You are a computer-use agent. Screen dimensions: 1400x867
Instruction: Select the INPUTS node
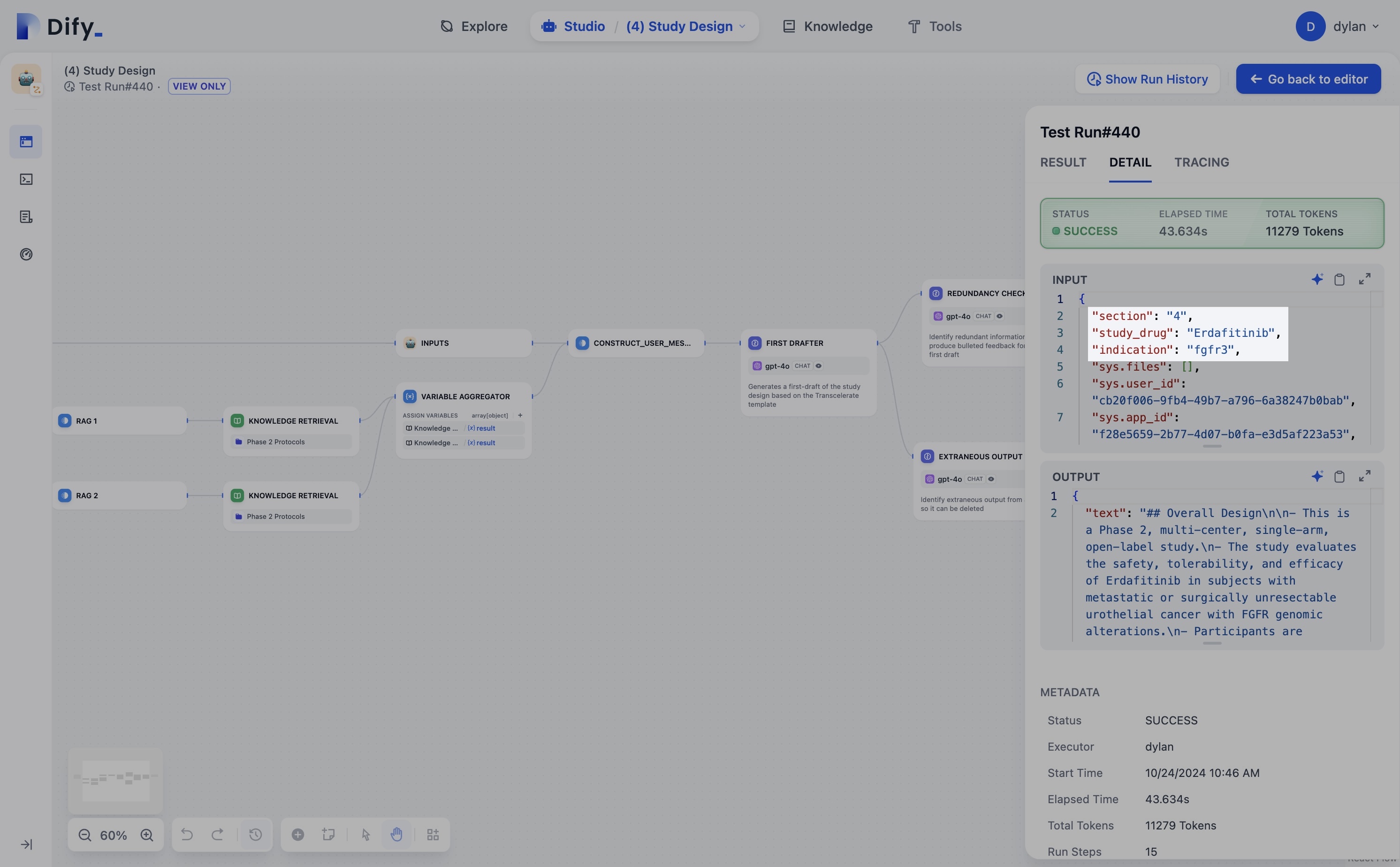pyautogui.click(x=463, y=343)
